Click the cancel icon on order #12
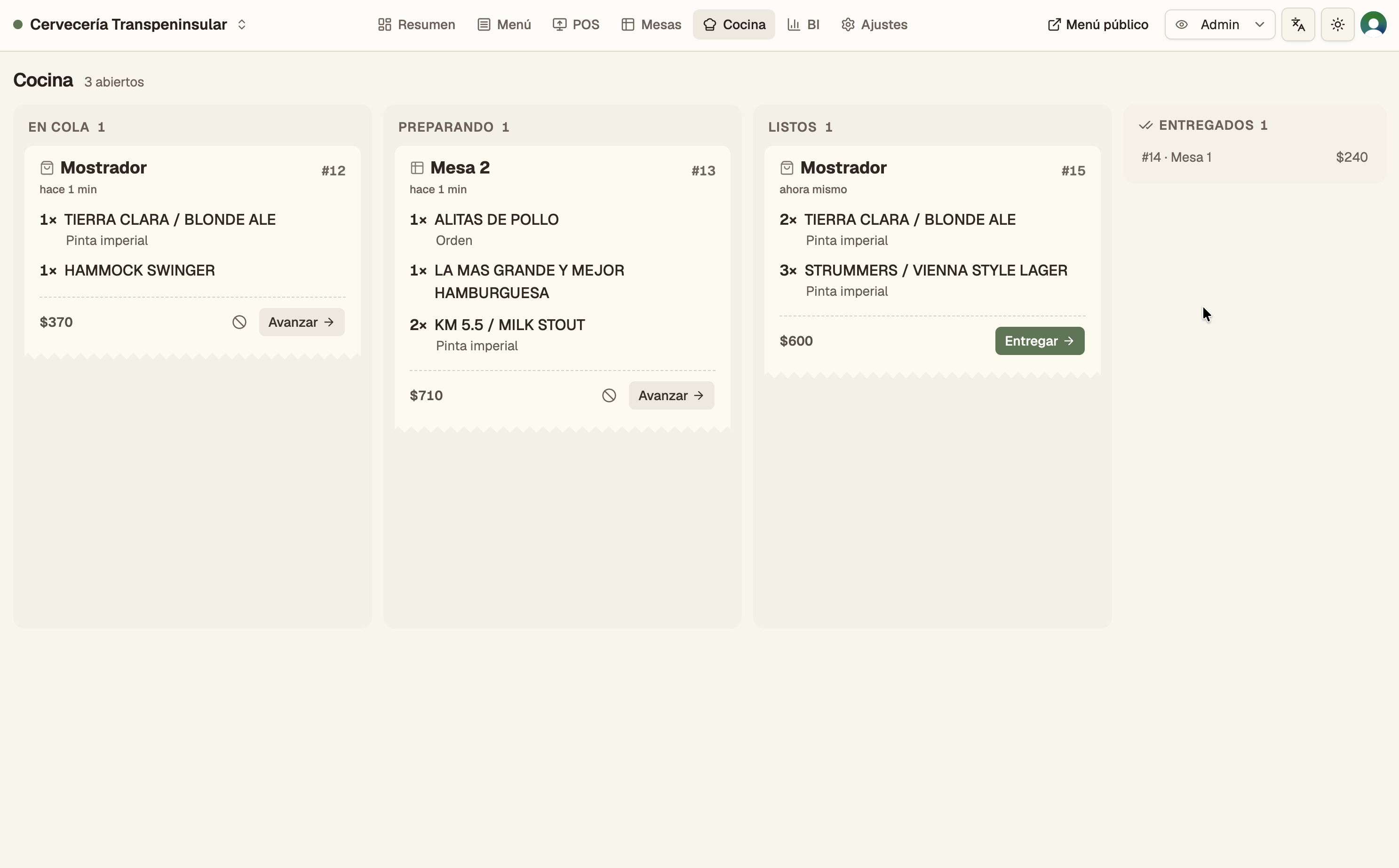The width and height of the screenshot is (1399, 868). (239, 322)
